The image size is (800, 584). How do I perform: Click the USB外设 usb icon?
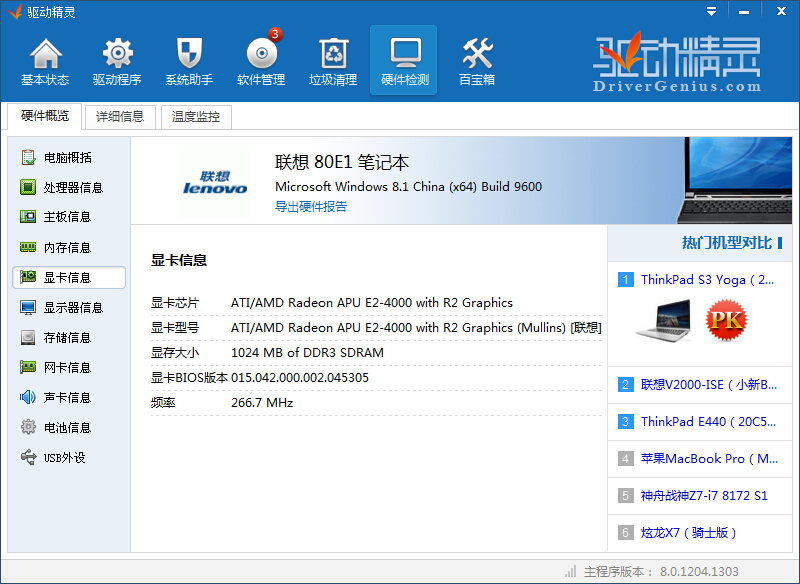[28, 457]
